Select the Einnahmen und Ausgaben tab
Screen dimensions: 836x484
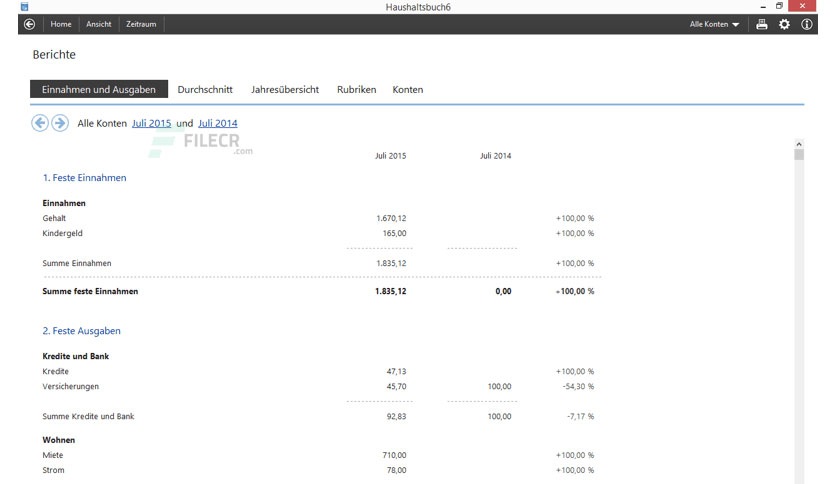point(99,89)
